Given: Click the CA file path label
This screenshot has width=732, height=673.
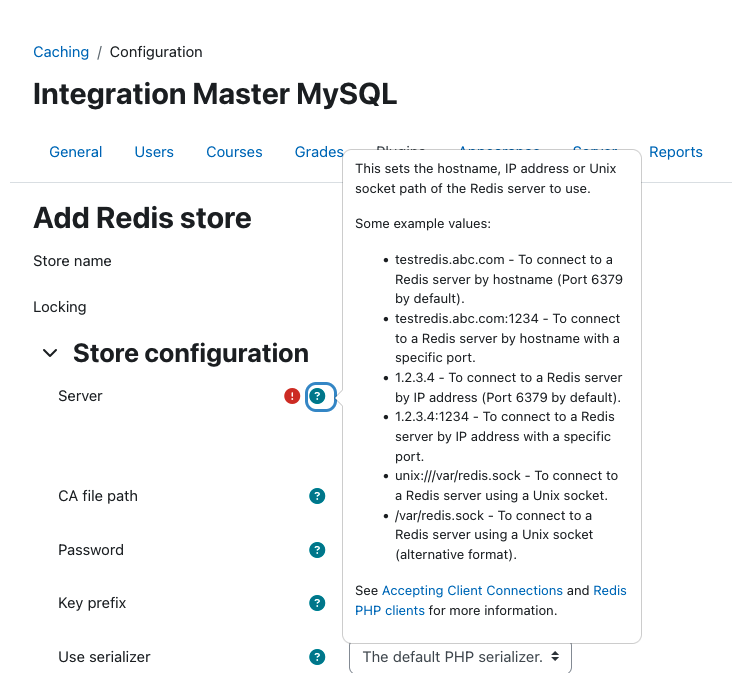Looking at the screenshot, I should [98, 496].
